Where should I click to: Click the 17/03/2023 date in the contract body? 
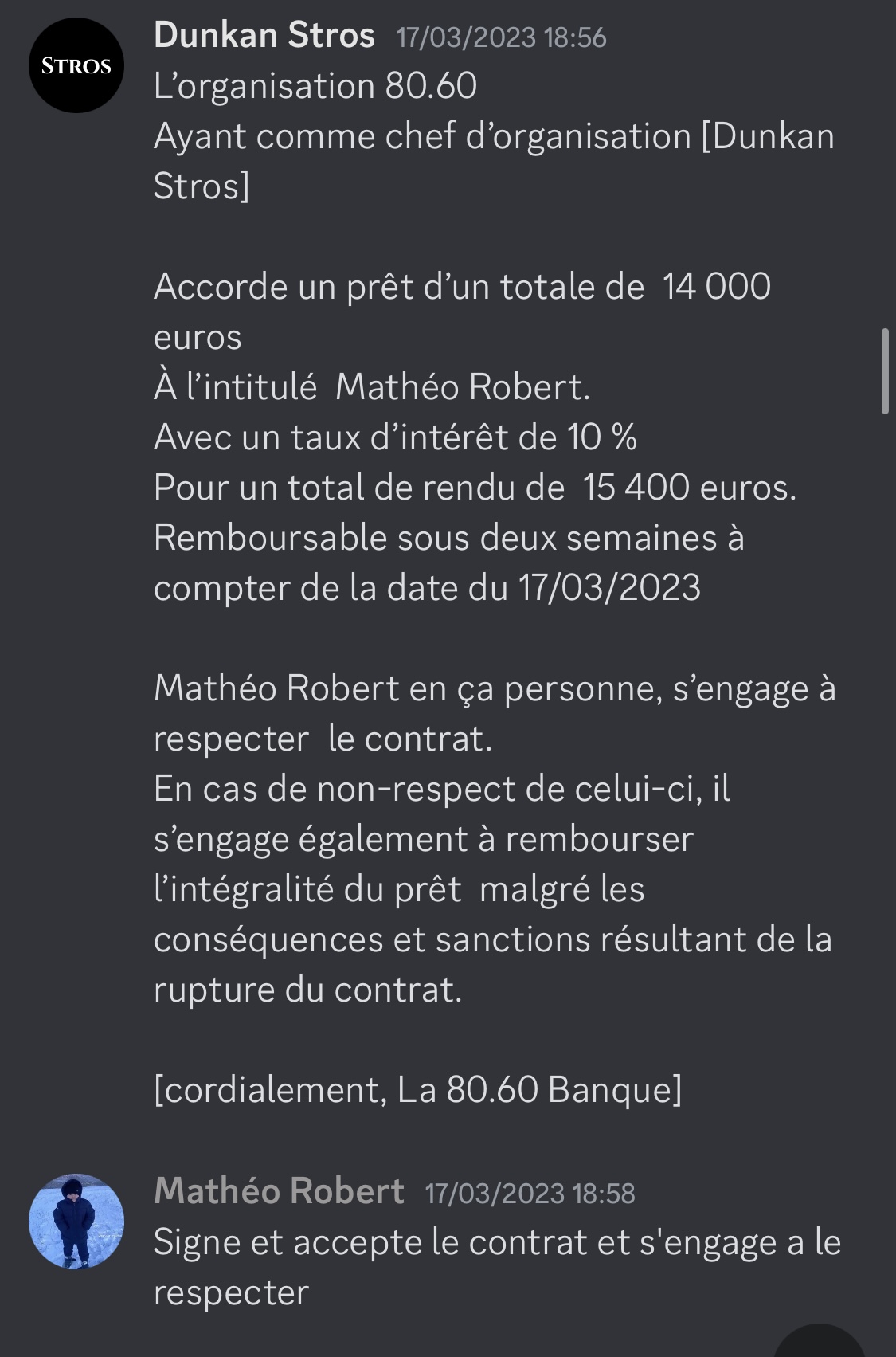609,588
